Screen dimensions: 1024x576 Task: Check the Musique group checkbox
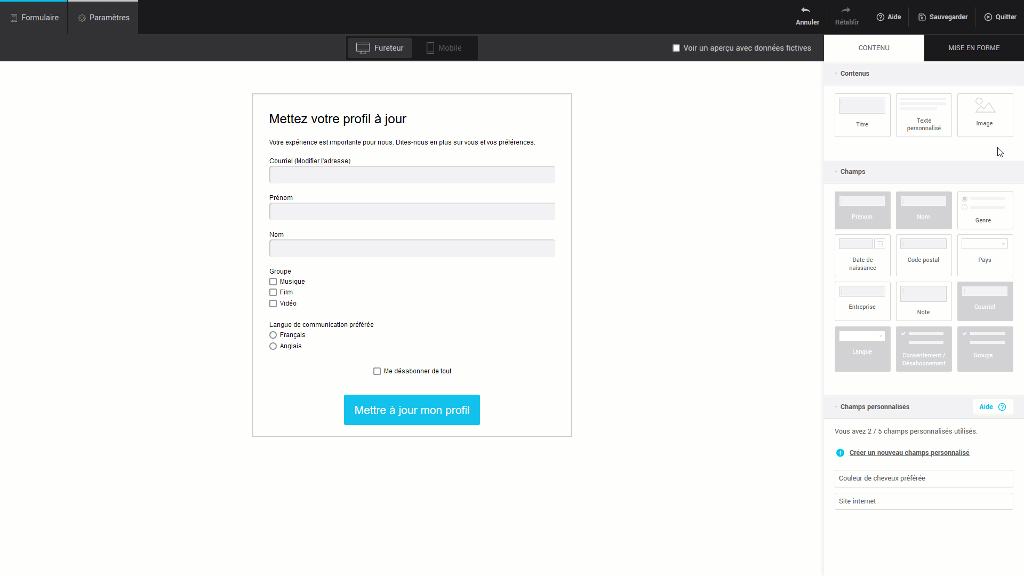(273, 282)
